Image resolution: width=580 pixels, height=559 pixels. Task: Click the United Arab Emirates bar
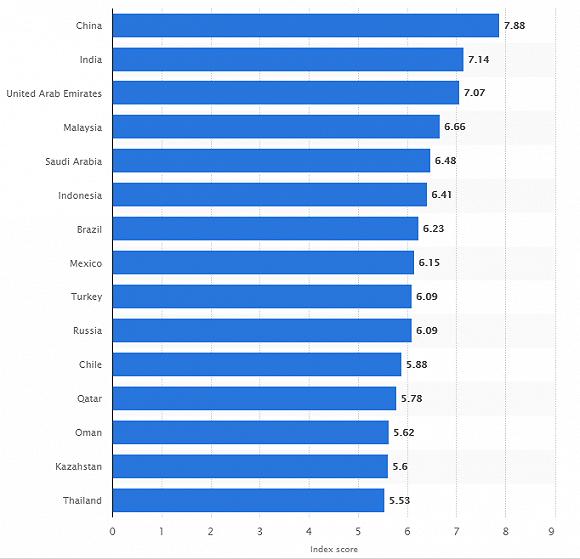(286, 93)
